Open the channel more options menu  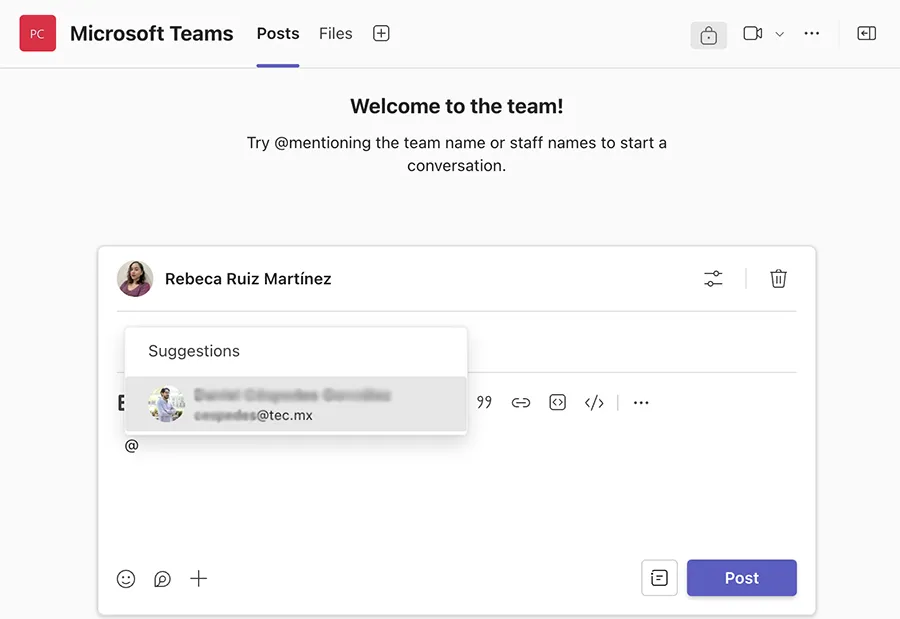pos(812,34)
